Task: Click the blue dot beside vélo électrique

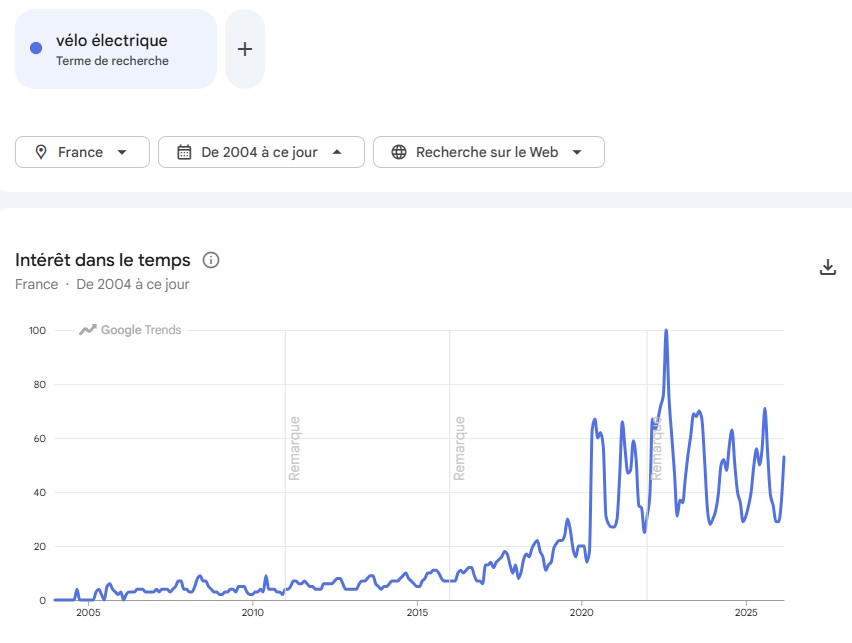Action: (36, 48)
